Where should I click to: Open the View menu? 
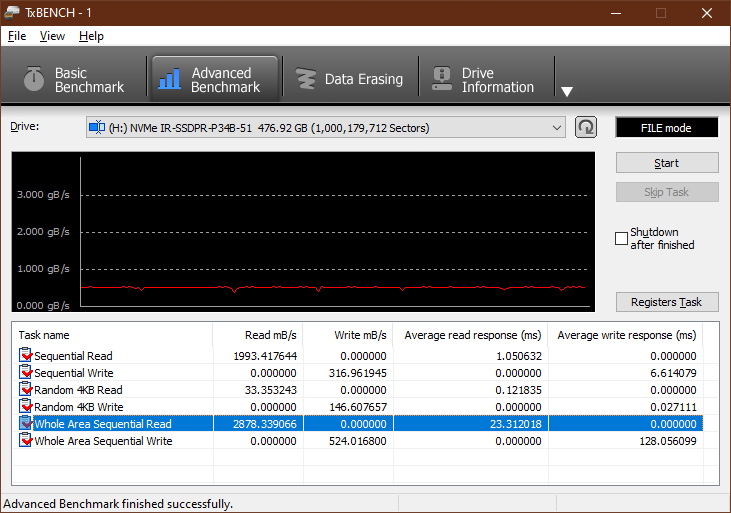(52, 36)
